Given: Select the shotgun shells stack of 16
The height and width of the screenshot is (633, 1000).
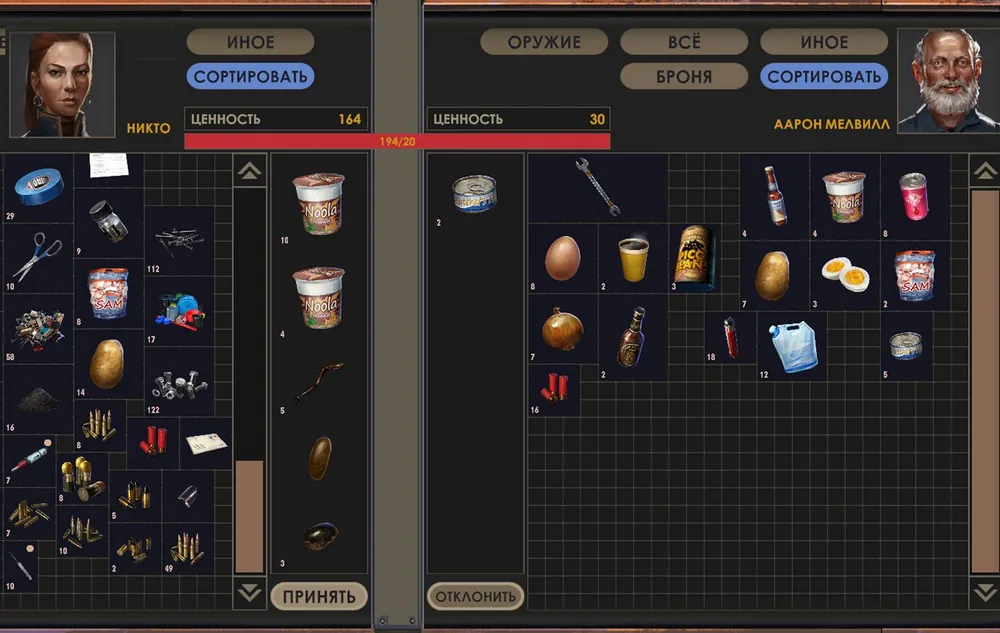Looking at the screenshot, I should click(554, 390).
